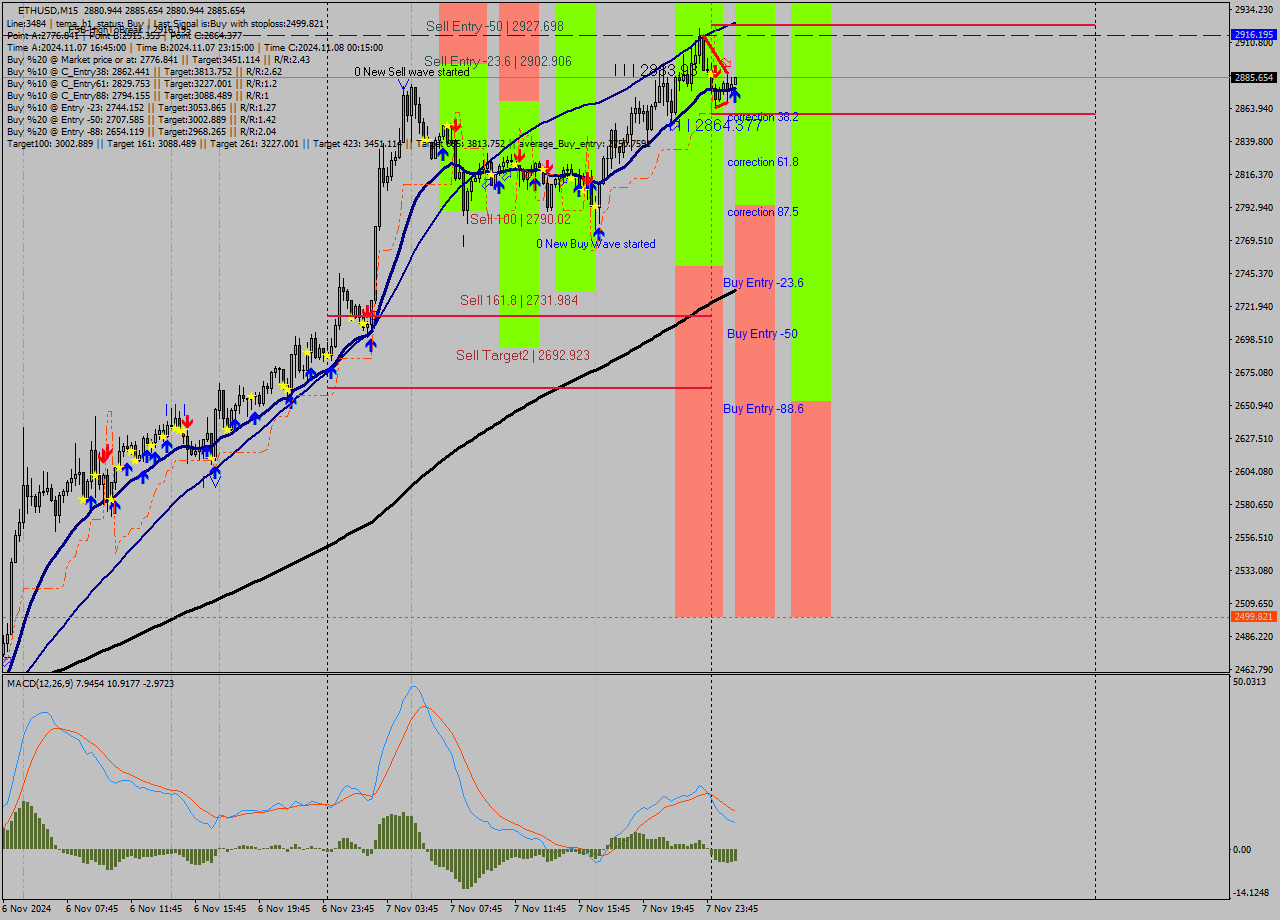1280x920 pixels.
Task: Click the 'I I 2864.377' wave label
Action: [x=716, y=125]
